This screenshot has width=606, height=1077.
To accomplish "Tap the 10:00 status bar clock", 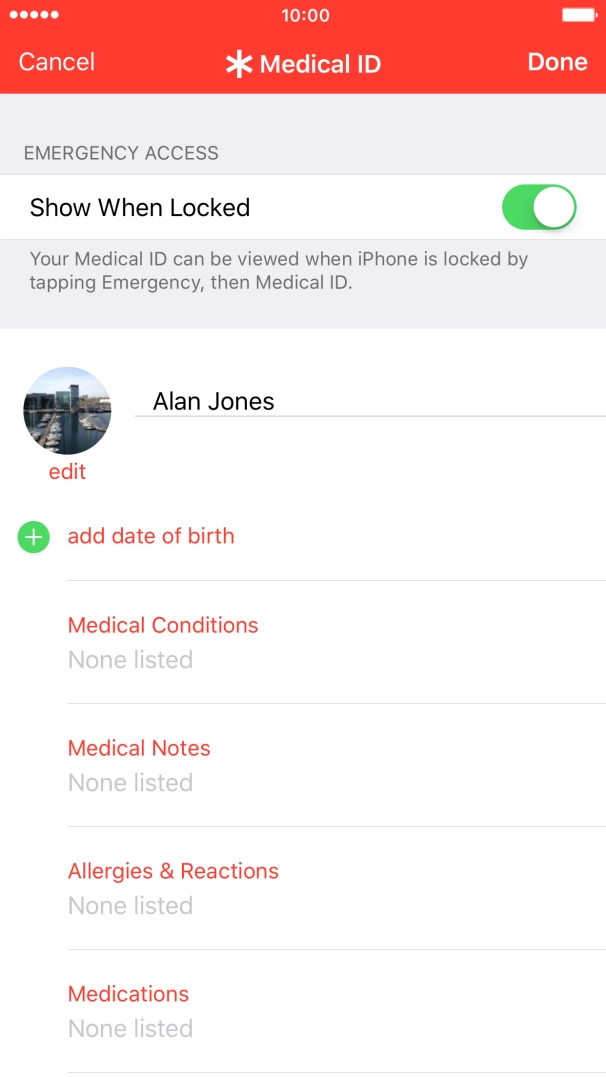I will pyautogui.click(x=305, y=15).
